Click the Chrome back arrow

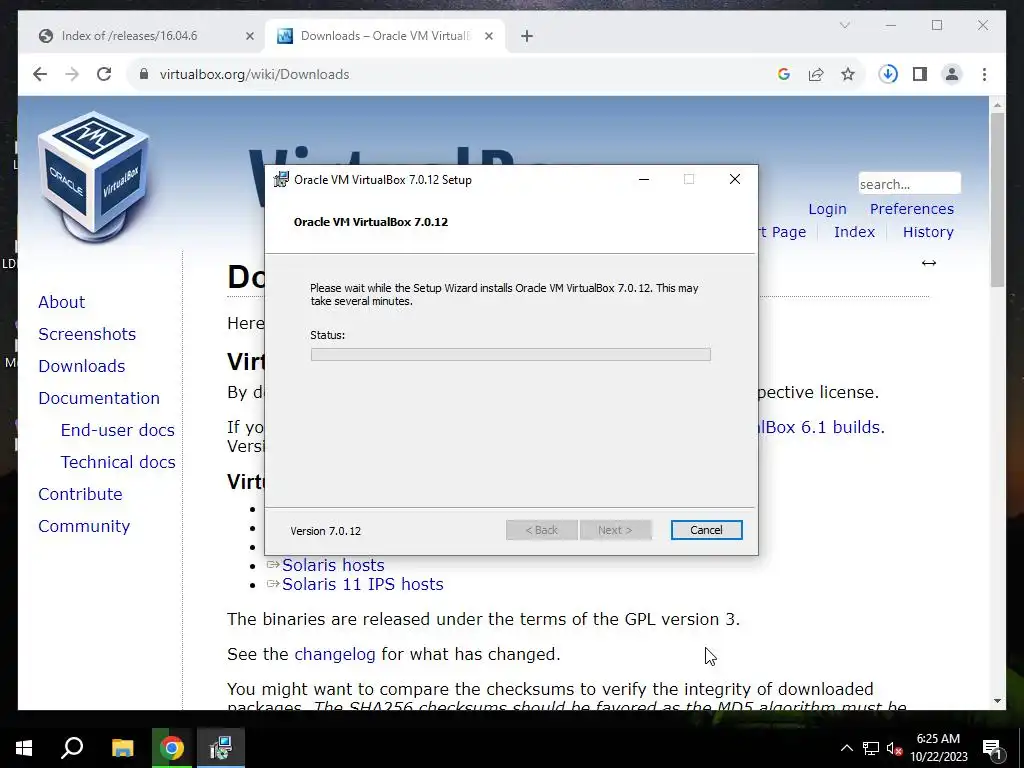coord(40,74)
